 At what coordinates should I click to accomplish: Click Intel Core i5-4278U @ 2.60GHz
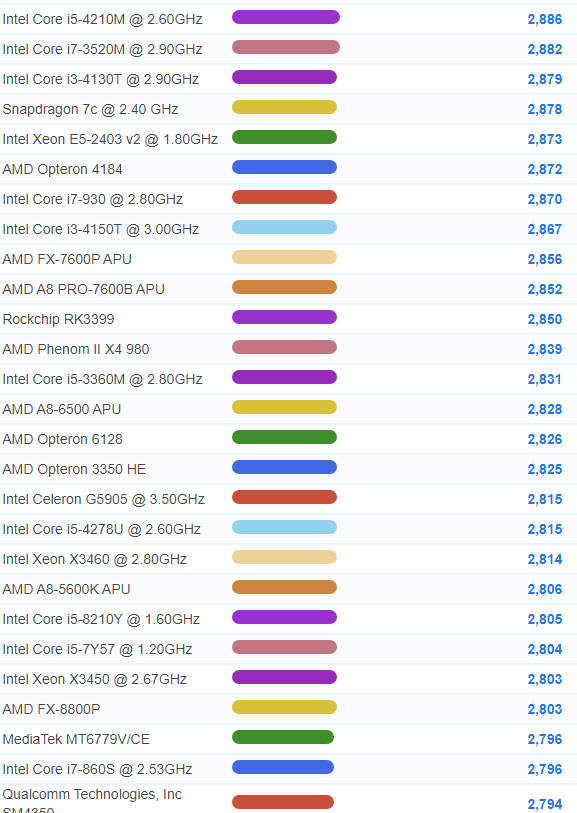tap(102, 530)
